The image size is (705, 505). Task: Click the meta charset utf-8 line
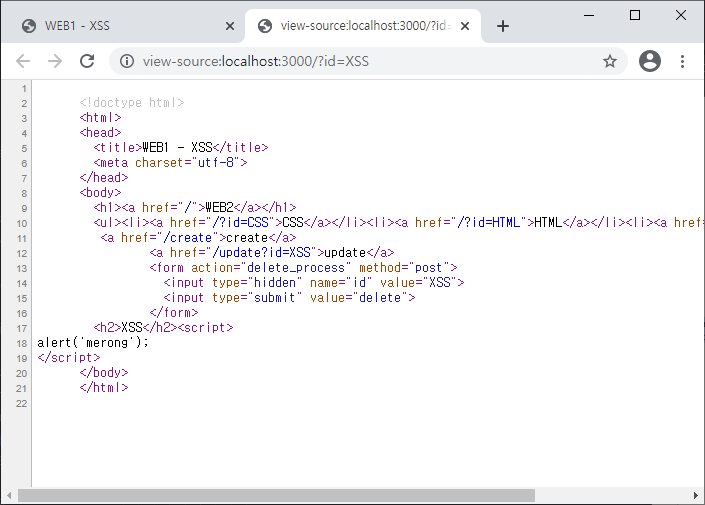pyautogui.click(x=170, y=162)
